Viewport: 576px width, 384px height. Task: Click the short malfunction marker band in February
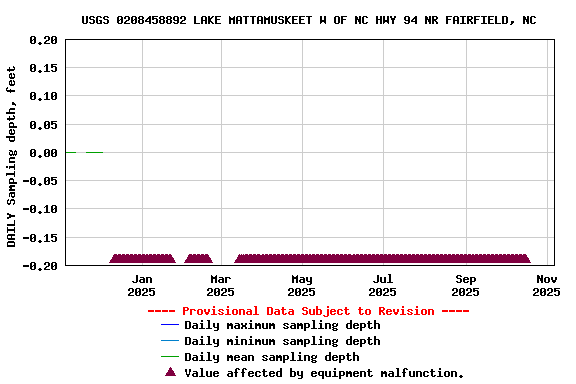(198, 259)
